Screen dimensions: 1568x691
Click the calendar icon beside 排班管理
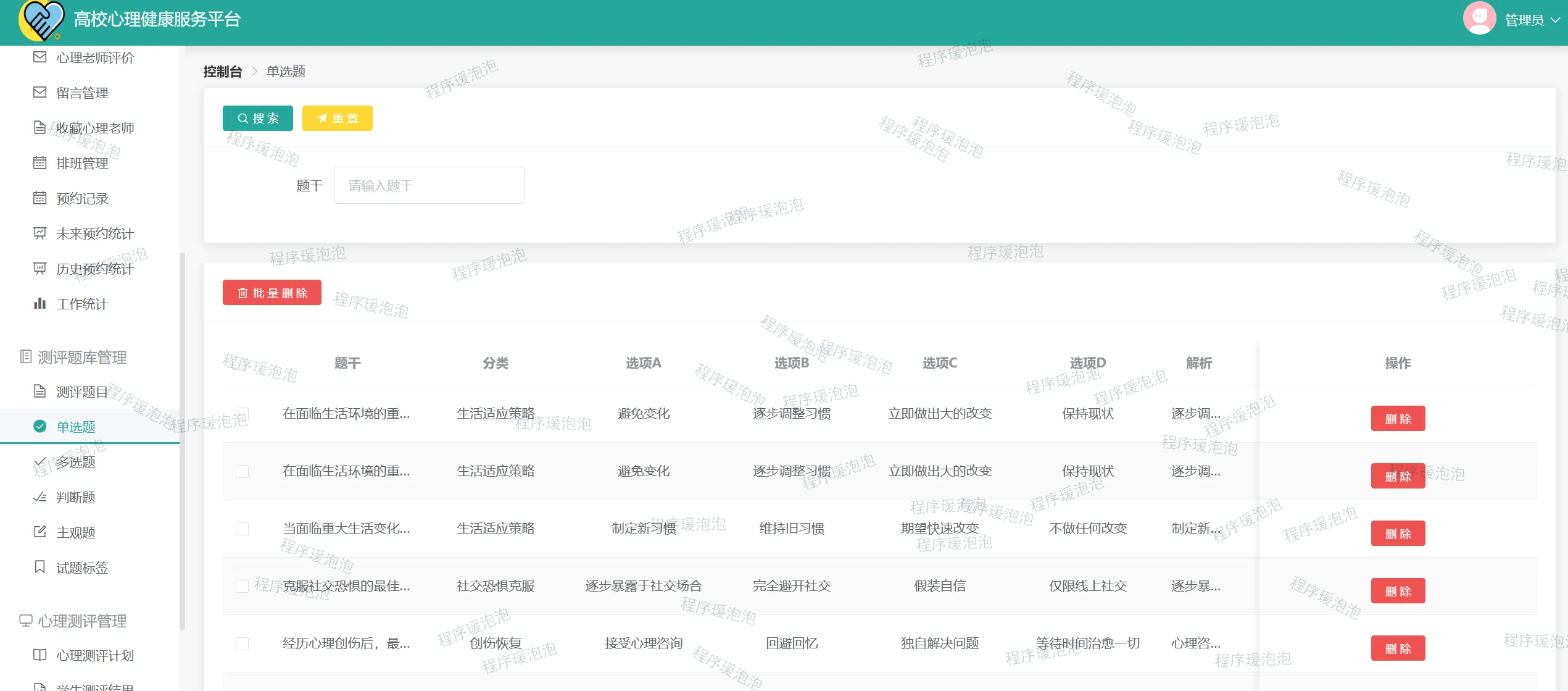[39, 163]
